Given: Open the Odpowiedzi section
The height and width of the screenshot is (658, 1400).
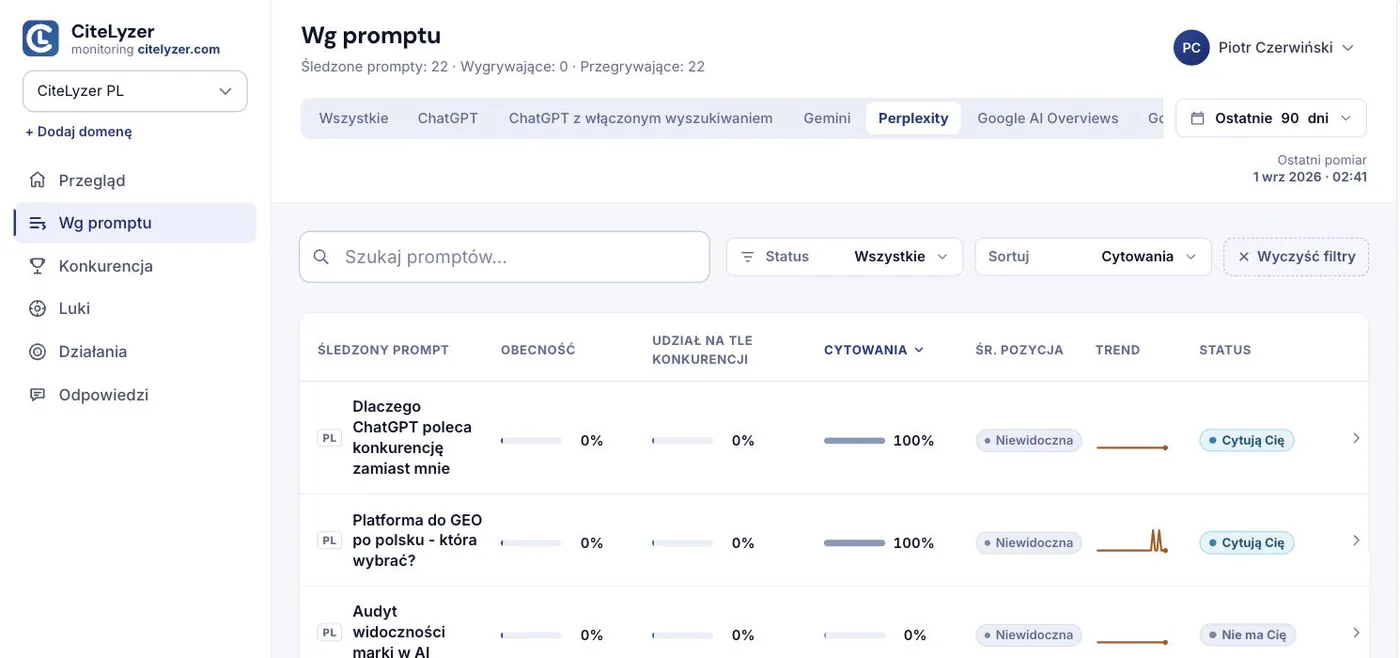Looking at the screenshot, I should pos(135,394).
